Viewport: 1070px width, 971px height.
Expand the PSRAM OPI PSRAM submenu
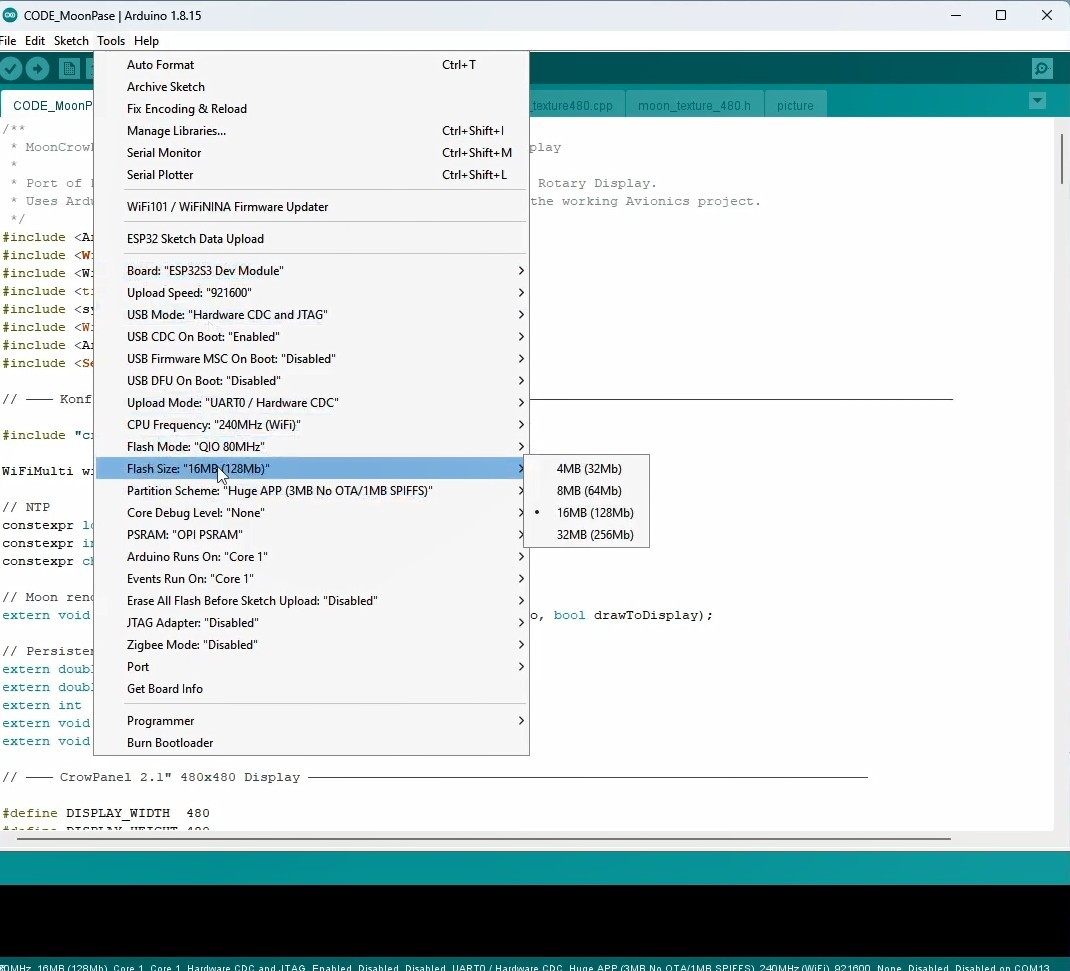312,535
